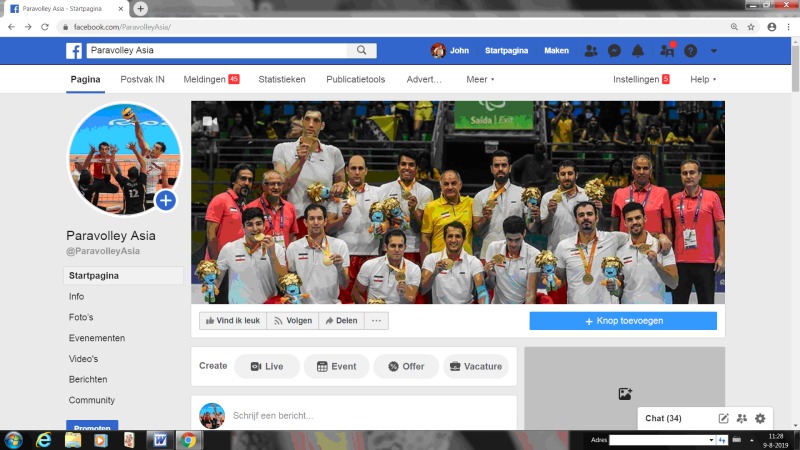Screen dimensions: 800x450
Task: Start new chat message compose icon
Action: (x=723, y=418)
